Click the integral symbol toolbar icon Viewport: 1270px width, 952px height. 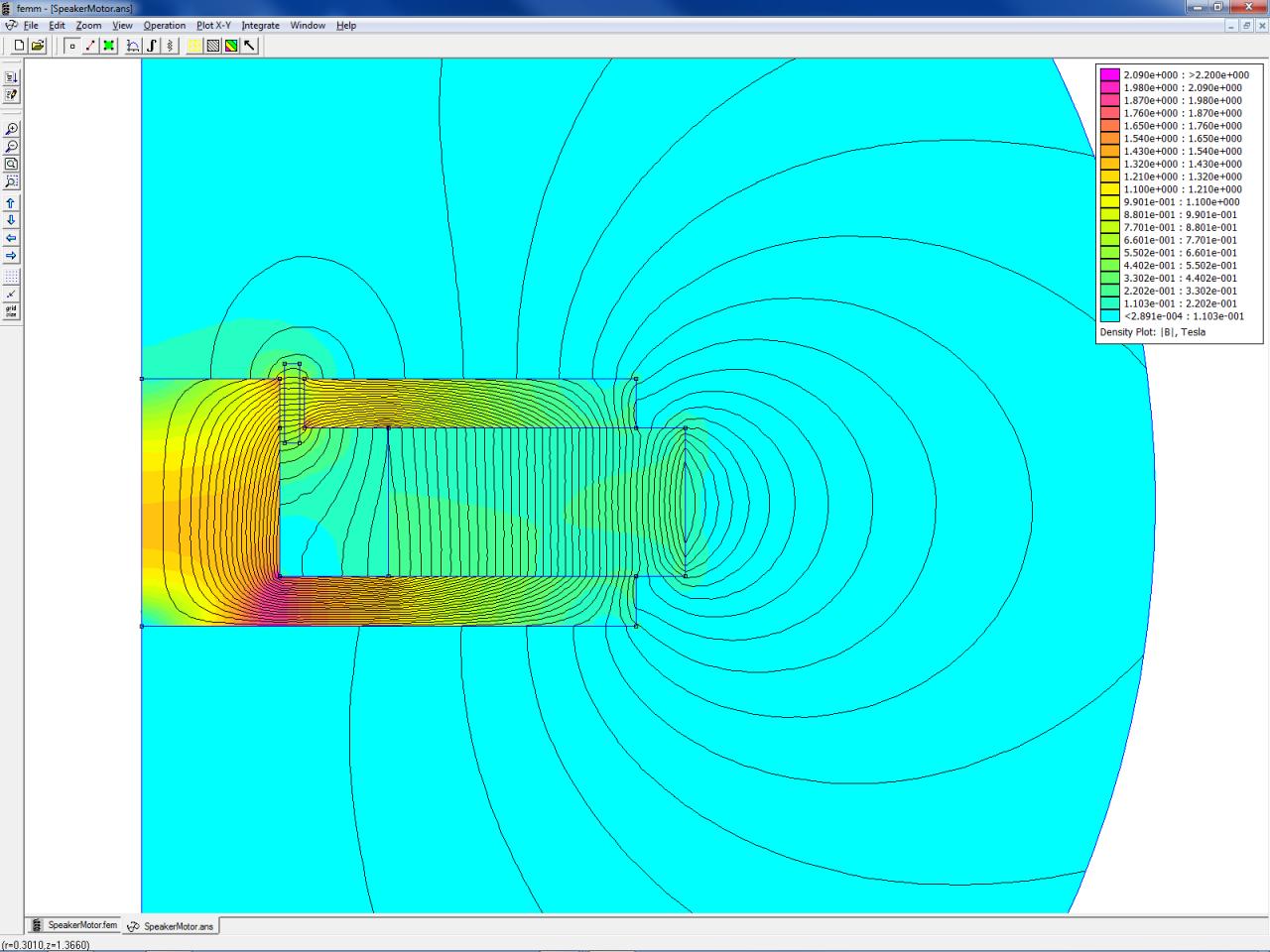[152, 46]
